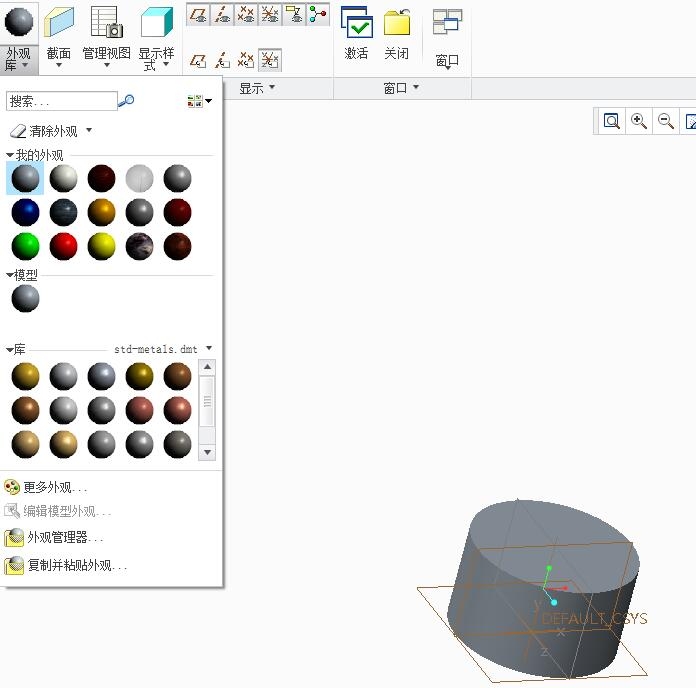Click the 管理视图 (Manage Views) icon

tap(106, 24)
